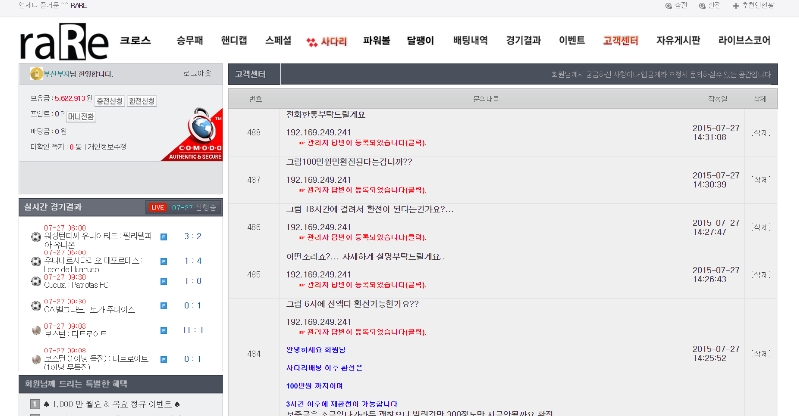Screen dimensions: 799x416
Task: Click the number 1 badge in the event list
Action: click(35, 404)
